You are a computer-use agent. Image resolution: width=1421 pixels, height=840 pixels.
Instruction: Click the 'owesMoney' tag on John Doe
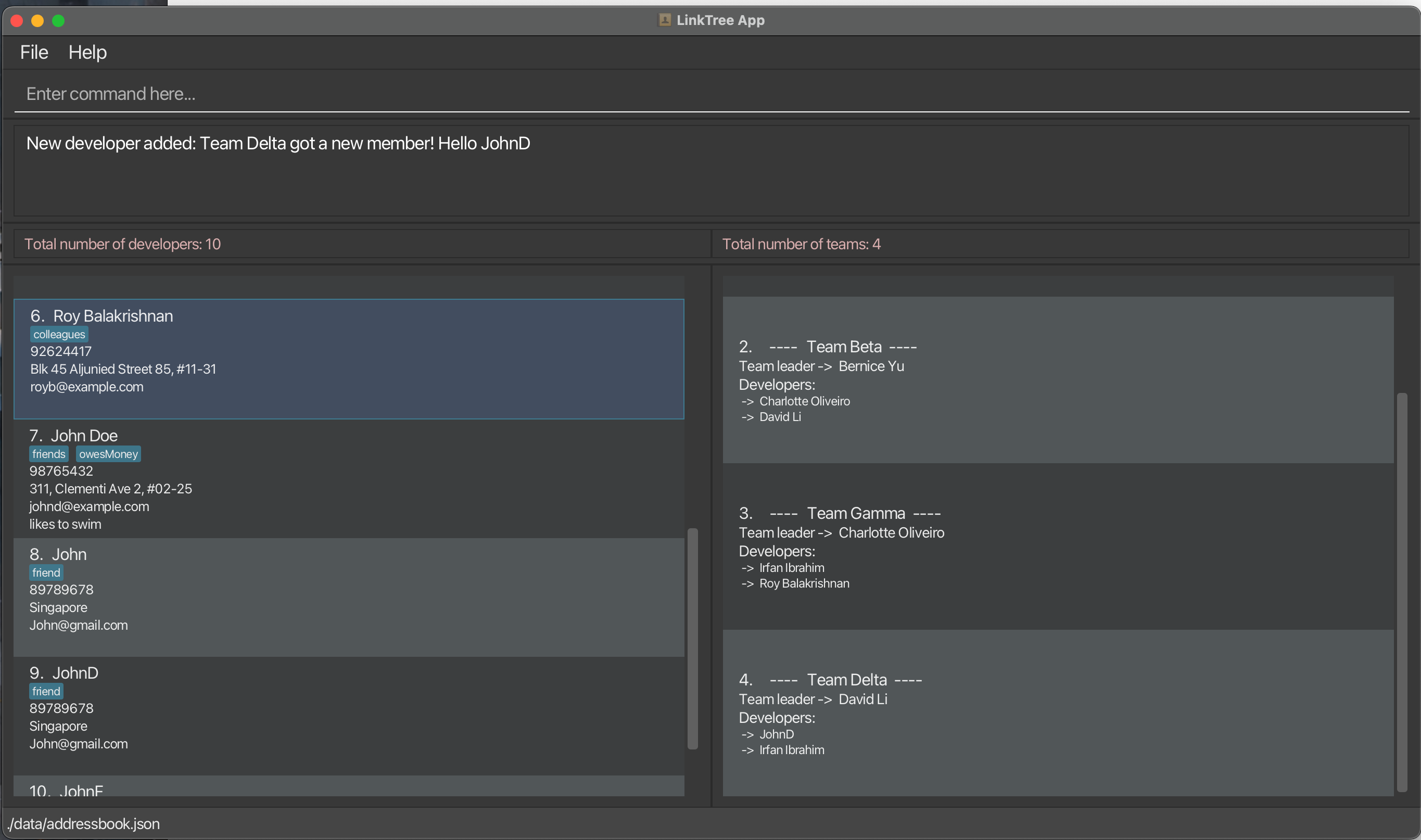[x=108, y=454]
